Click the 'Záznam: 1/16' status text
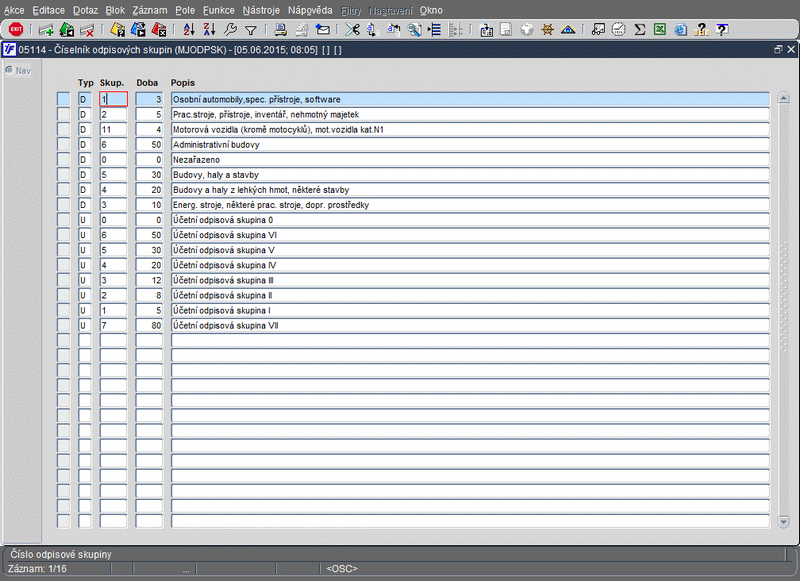800x581 pixels. (37, 568)
